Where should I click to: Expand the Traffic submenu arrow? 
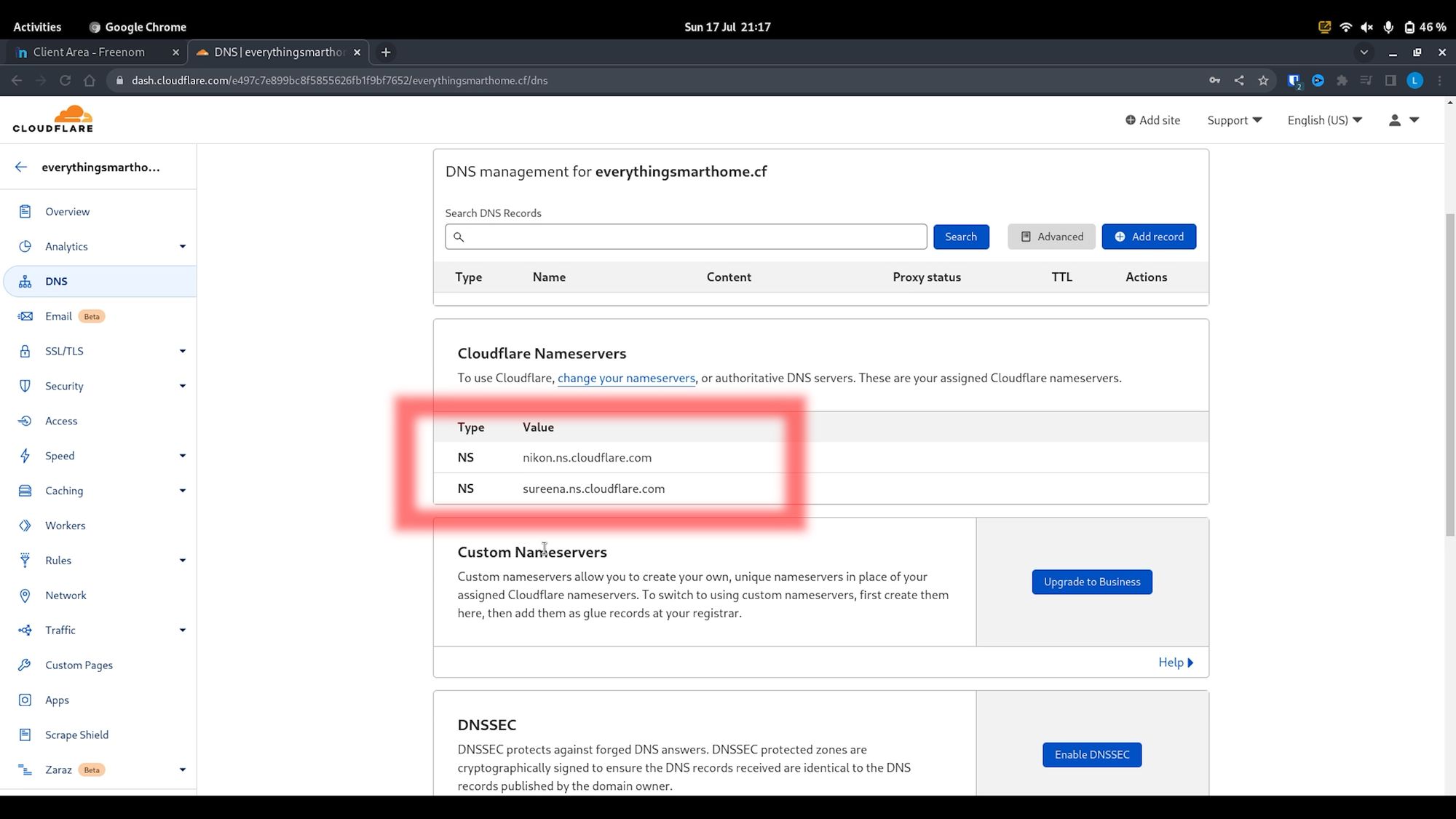point(182,630)
